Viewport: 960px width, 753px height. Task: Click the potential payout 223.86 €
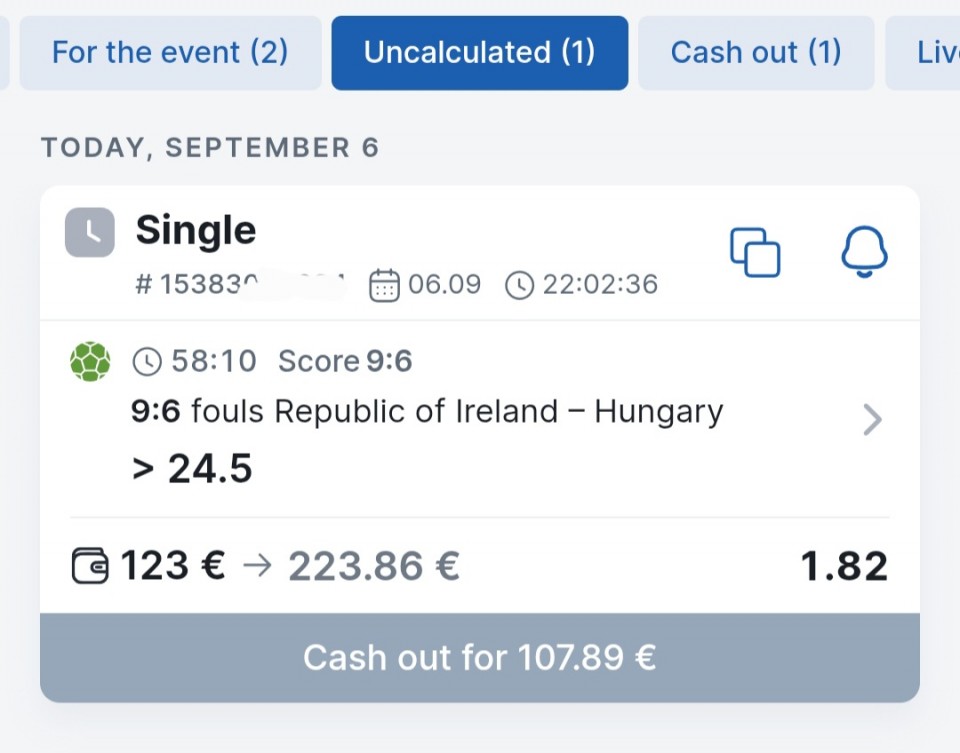tap(374, 566)
